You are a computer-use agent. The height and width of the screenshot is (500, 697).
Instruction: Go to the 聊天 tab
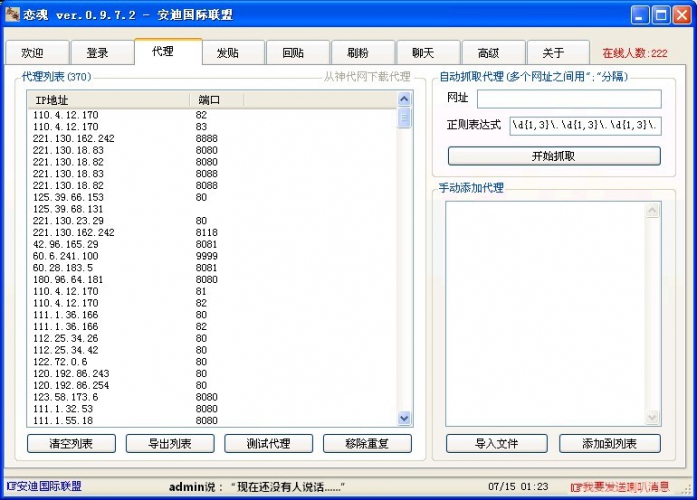[428, 53]
